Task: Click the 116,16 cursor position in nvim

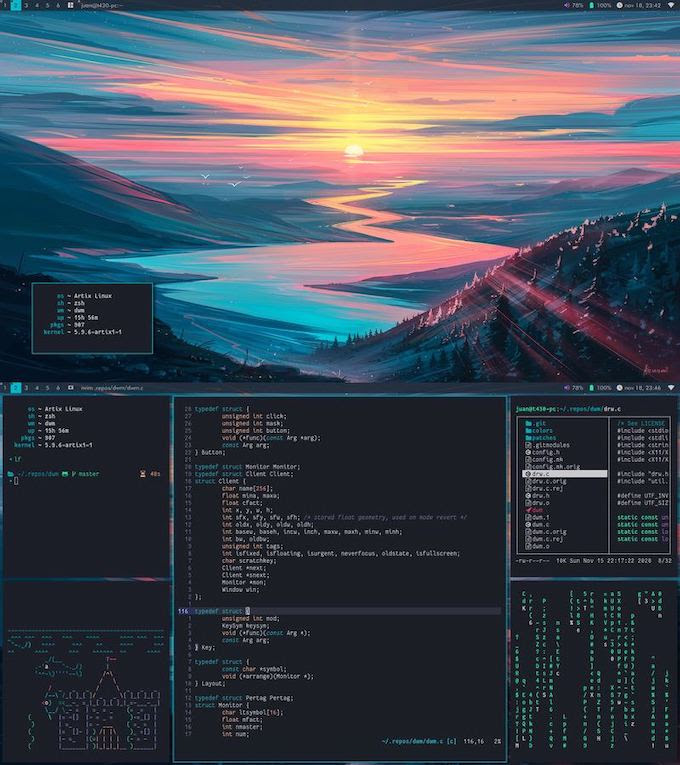Action: click(474, 742)
